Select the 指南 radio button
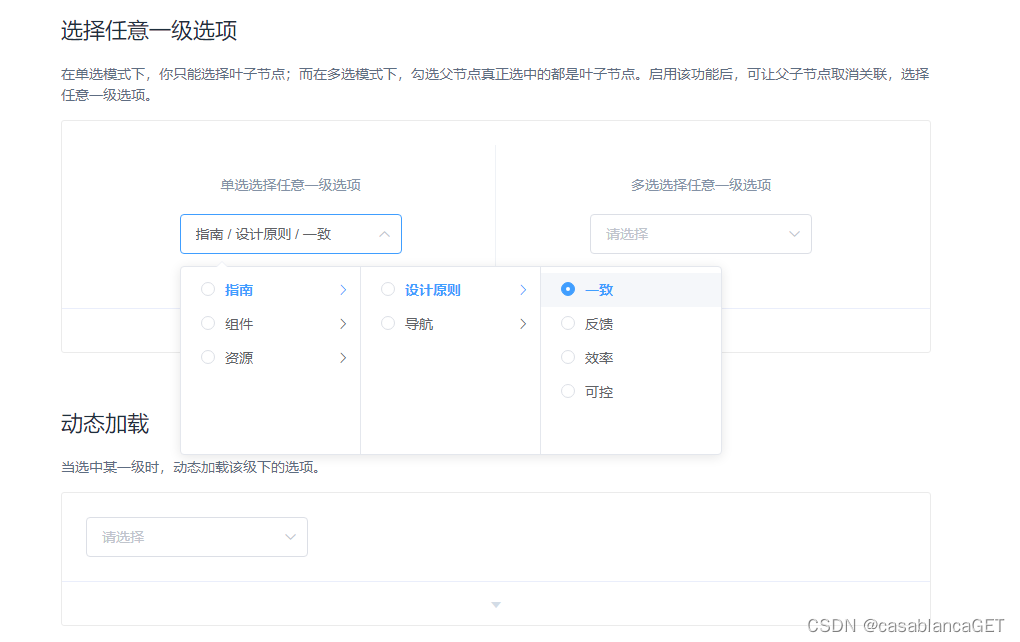1020x642 pixels. [x=208, y=289]
